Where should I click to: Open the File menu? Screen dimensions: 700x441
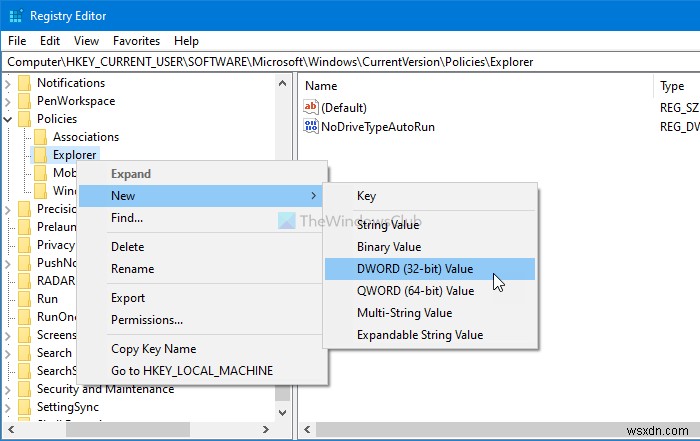pos(17,41)
